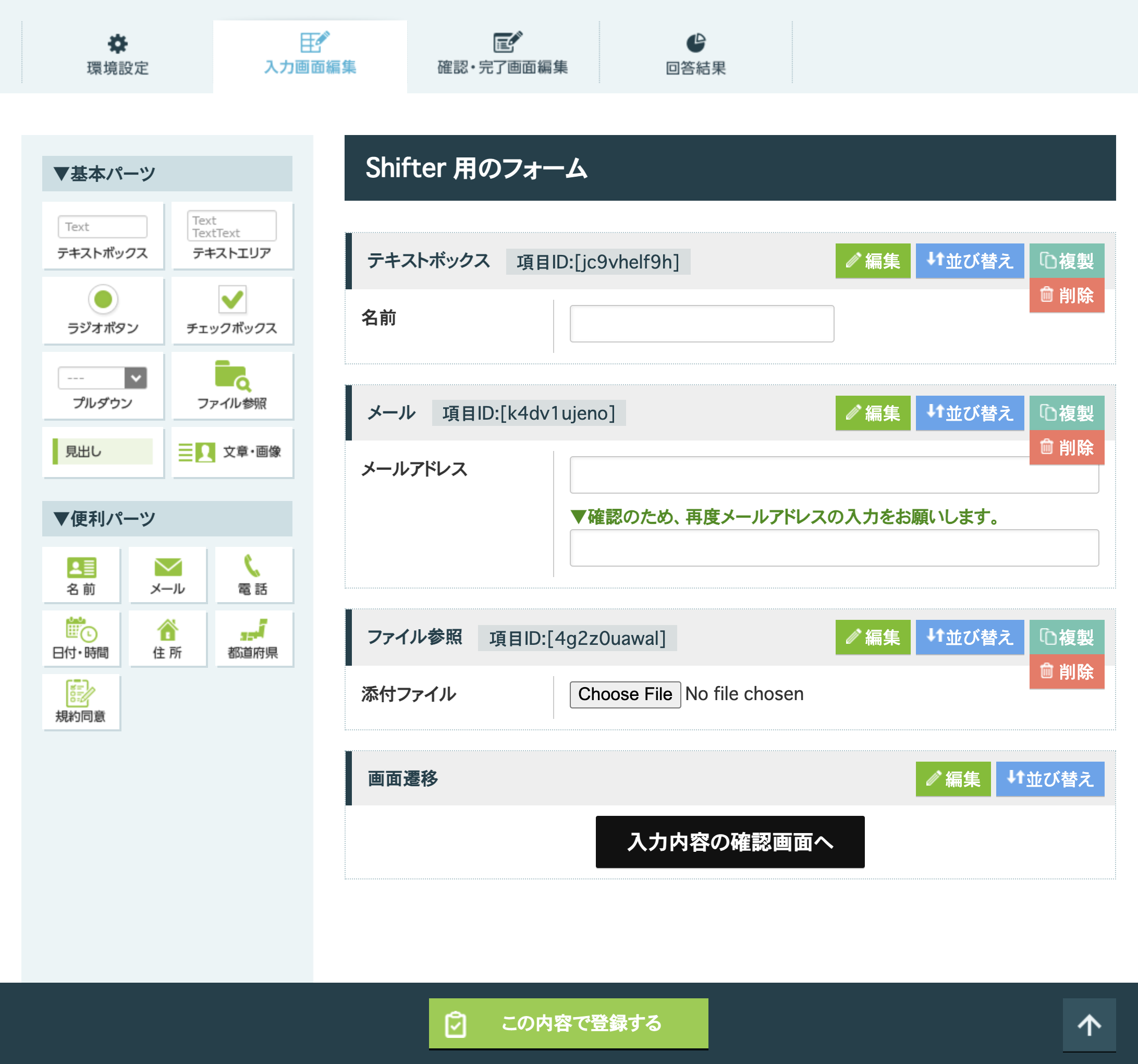The height and width of the screenshot is (1064, 1138).
Task: Add the 住所 address part
Action: [168, 638]
